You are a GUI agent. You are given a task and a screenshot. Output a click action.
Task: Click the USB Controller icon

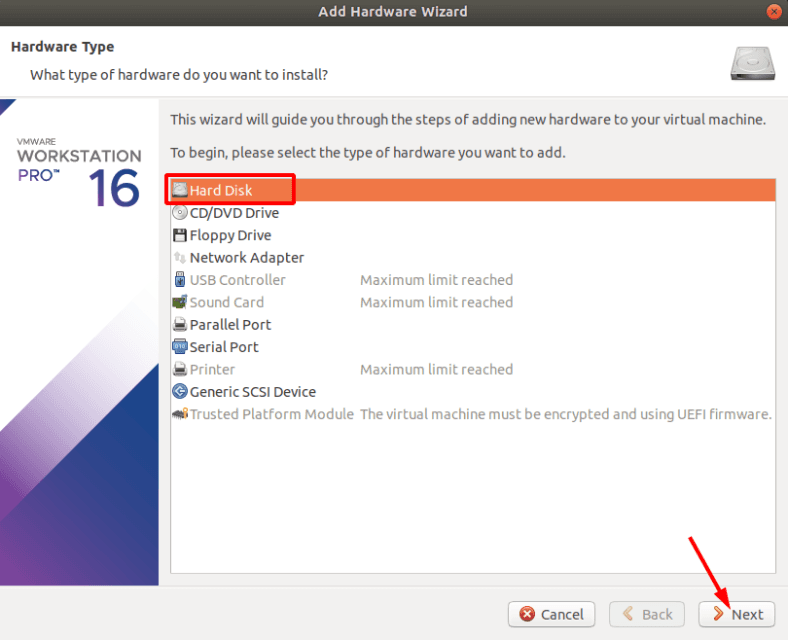(x=180, y=280)
